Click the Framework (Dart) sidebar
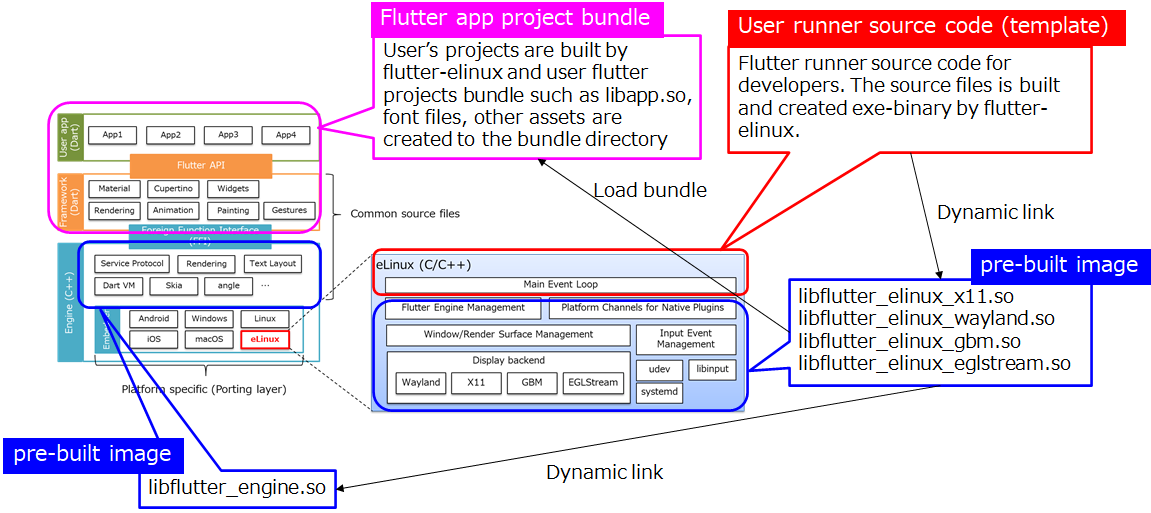 (x=70, y=200)
